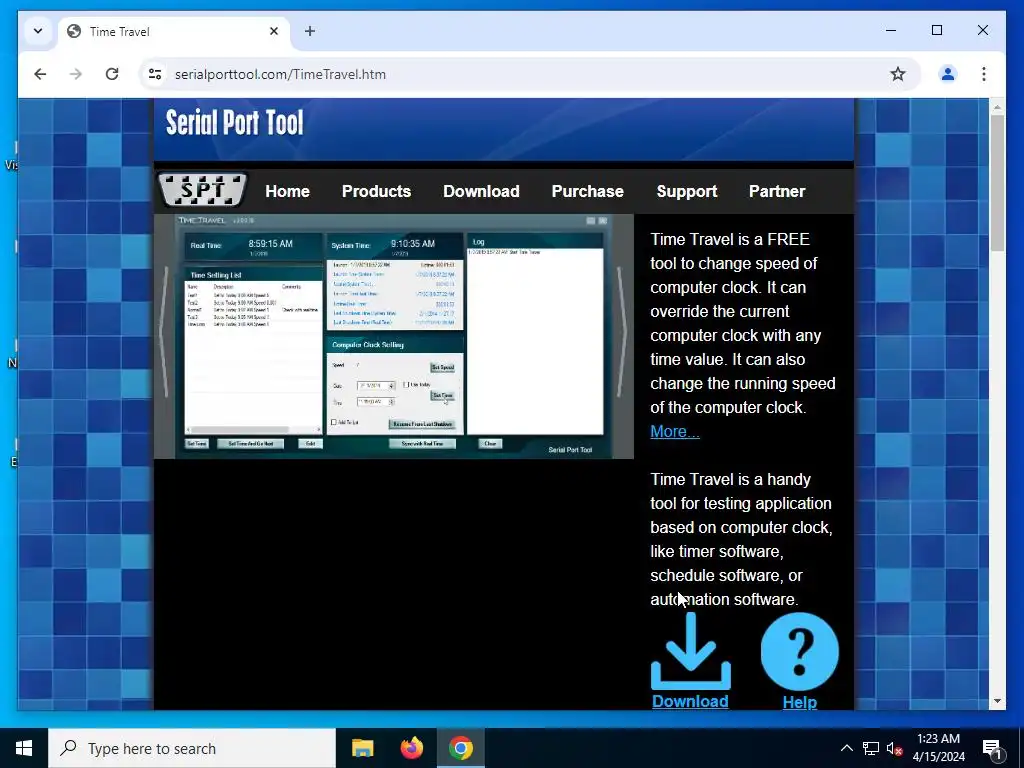Launch Firefox from the taskbar
The image size is (1024, 768).
[411, 748]
